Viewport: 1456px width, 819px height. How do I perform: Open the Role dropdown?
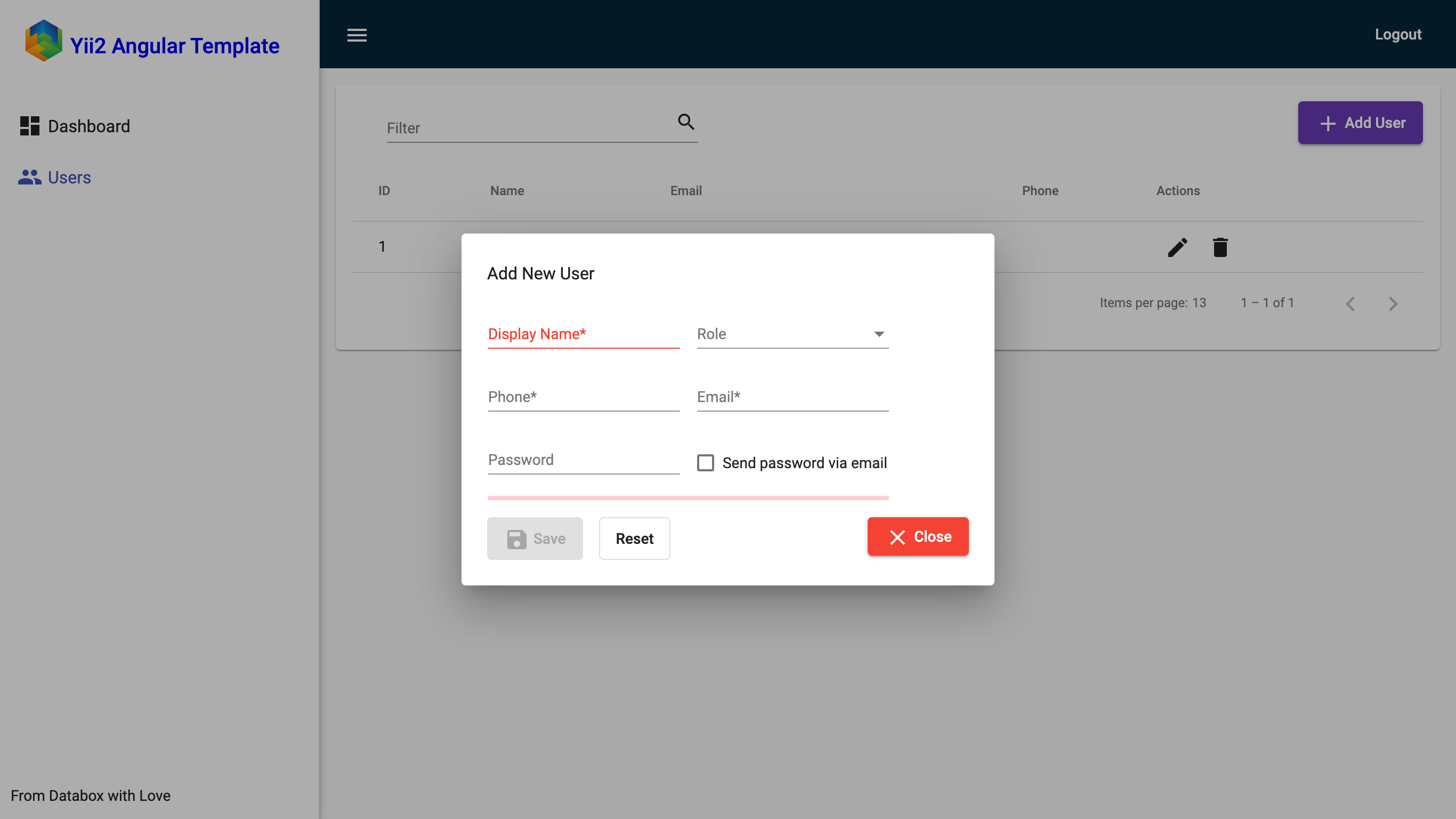(791, 334)
